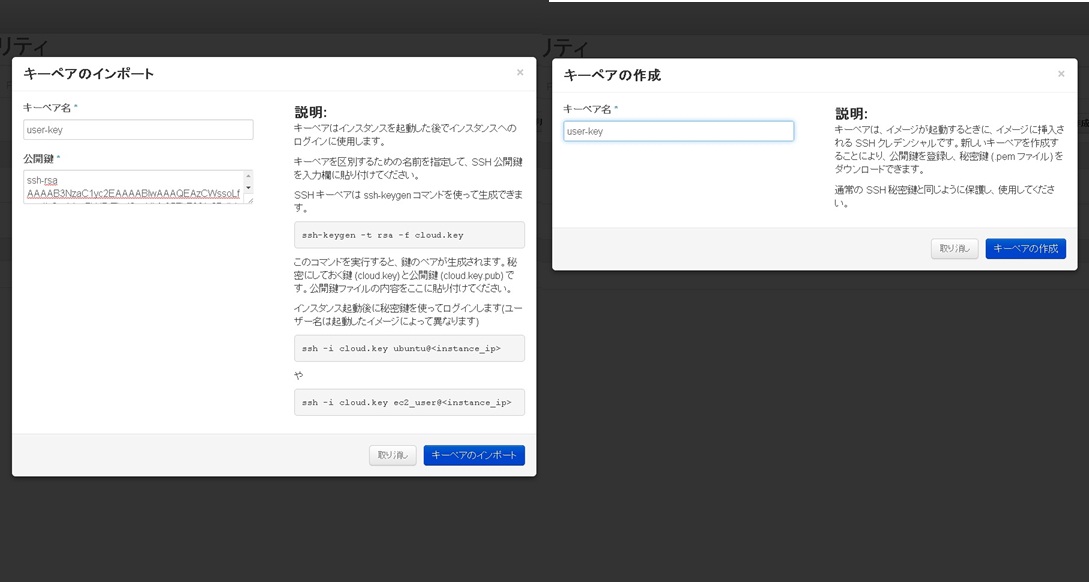Click 取り消し button in the import dialog
This screenshot has width=1089, height=582.
(x=393, y=455)
